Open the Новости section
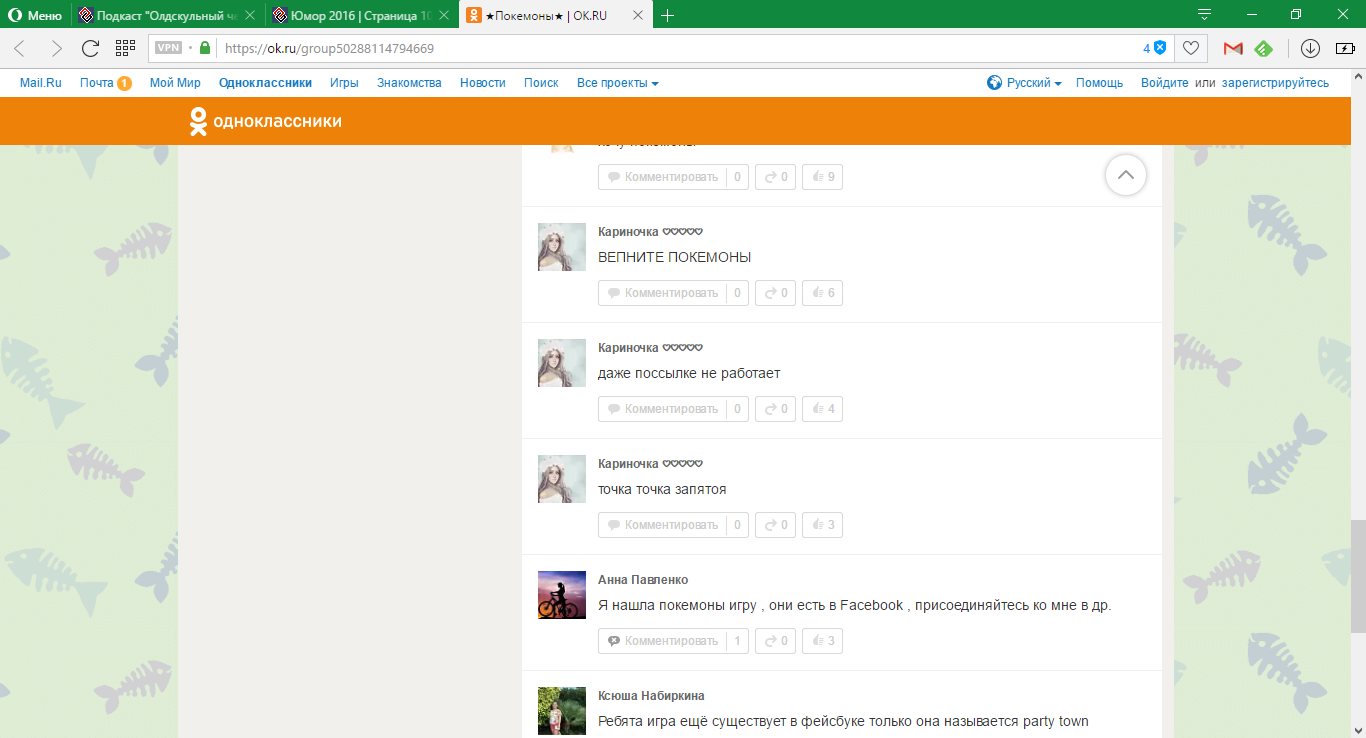Viewport: 1366px width, 738px height. 483,83
